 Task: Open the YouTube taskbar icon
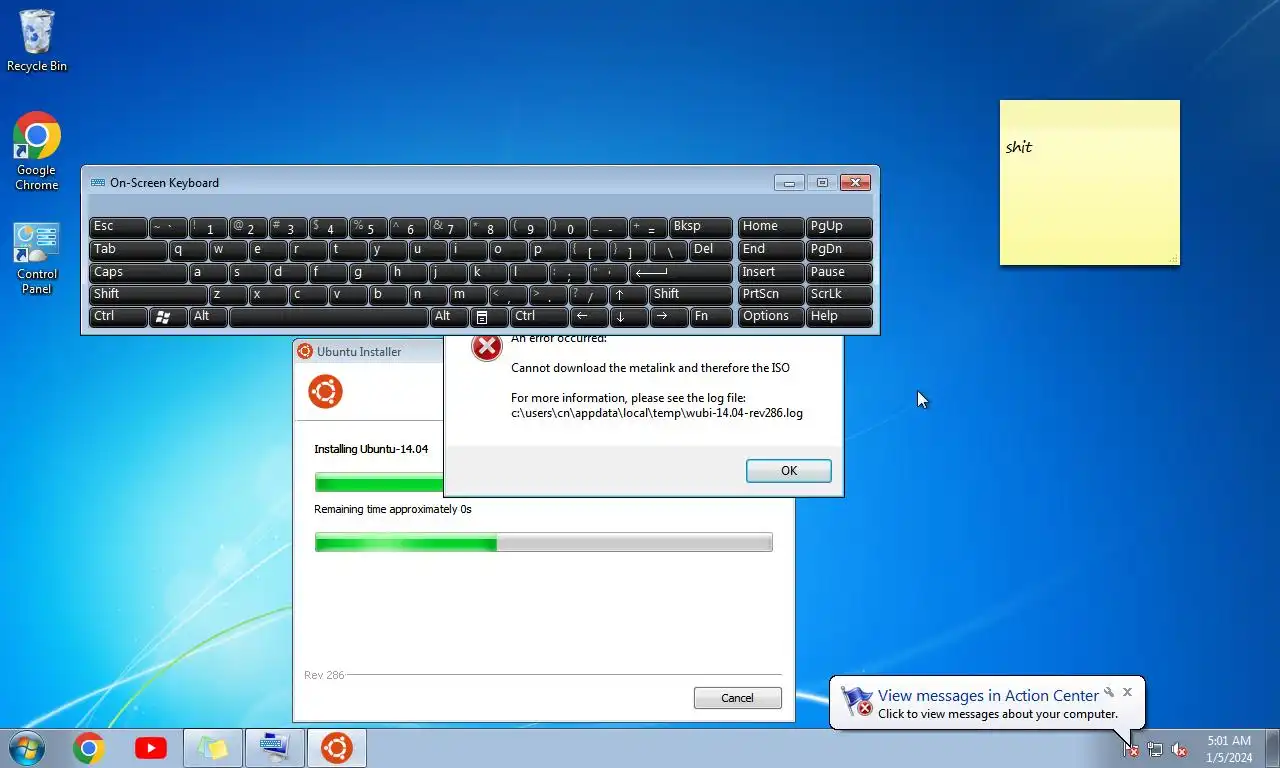click(151, 748)
